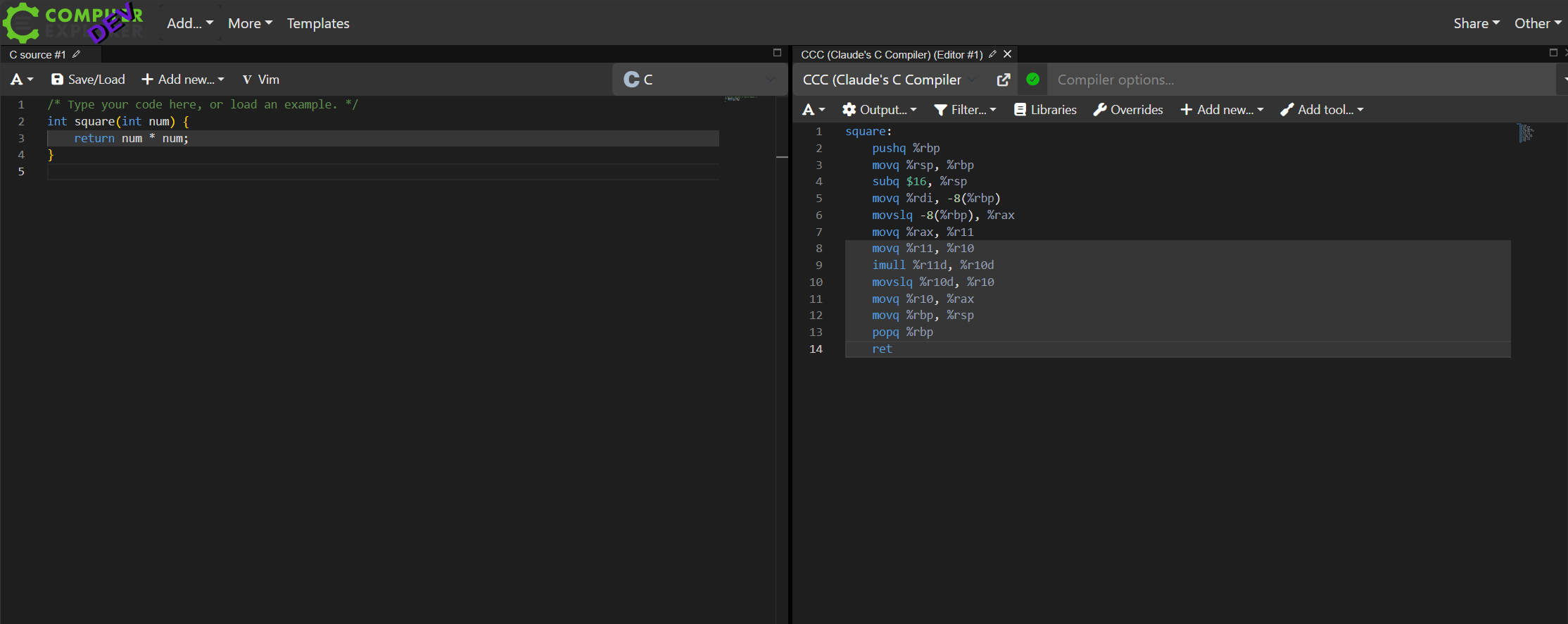This screenshot has width=1568, height=624.
Task: Click assembly line "movslq %r10d, %r10"
Action: pos(932,282)
